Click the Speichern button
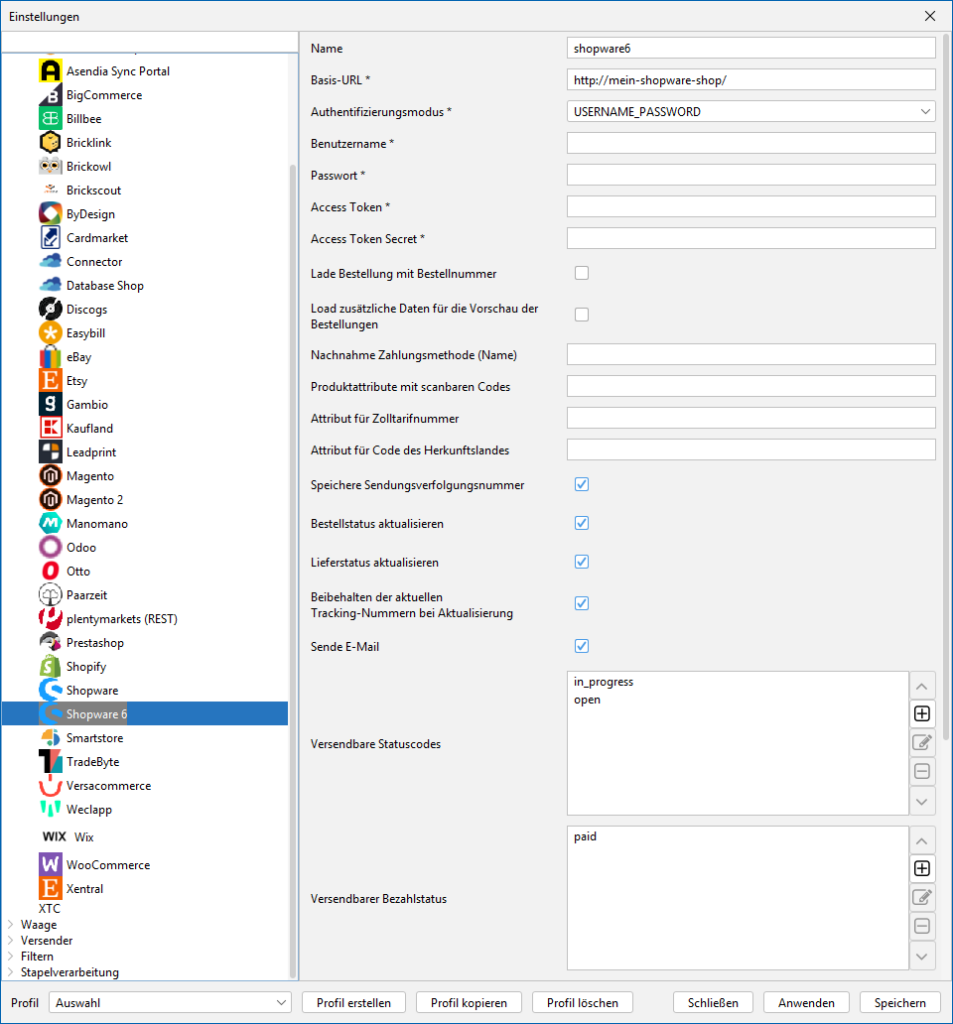Screen dimensions: 953x1024 (x=899, y=1002)
